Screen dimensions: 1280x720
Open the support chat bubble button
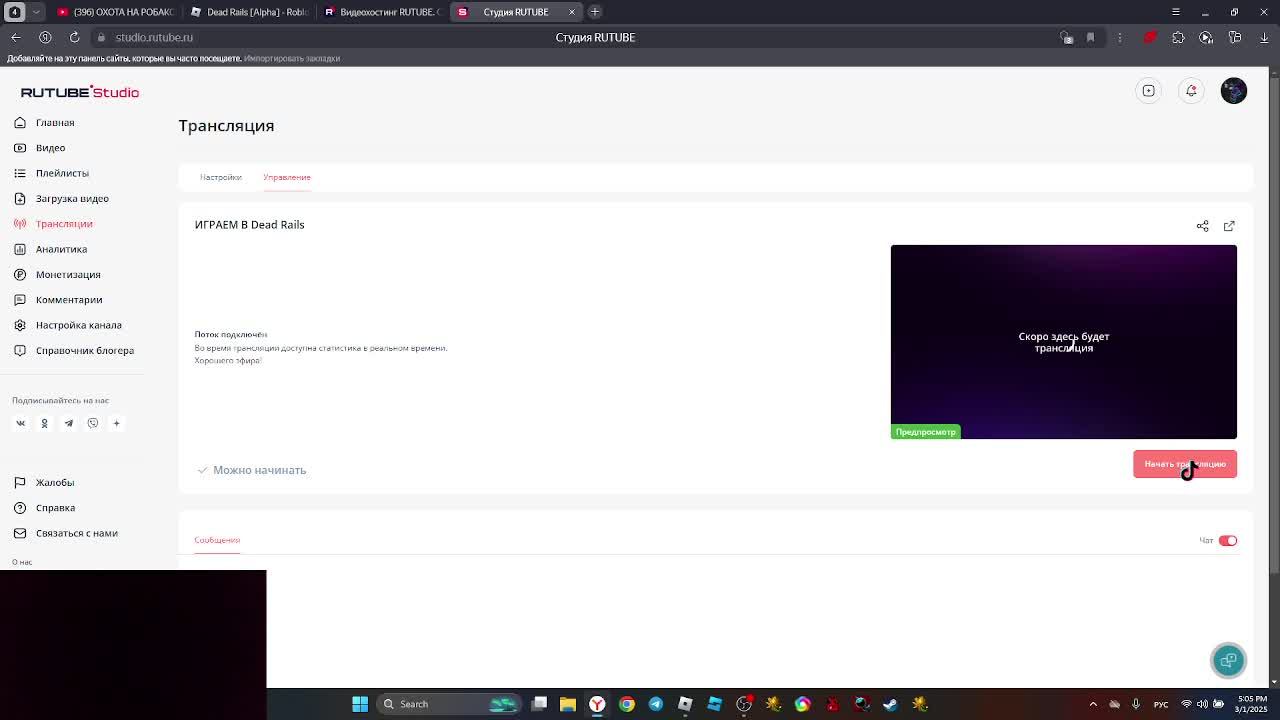coord(1229,660)
